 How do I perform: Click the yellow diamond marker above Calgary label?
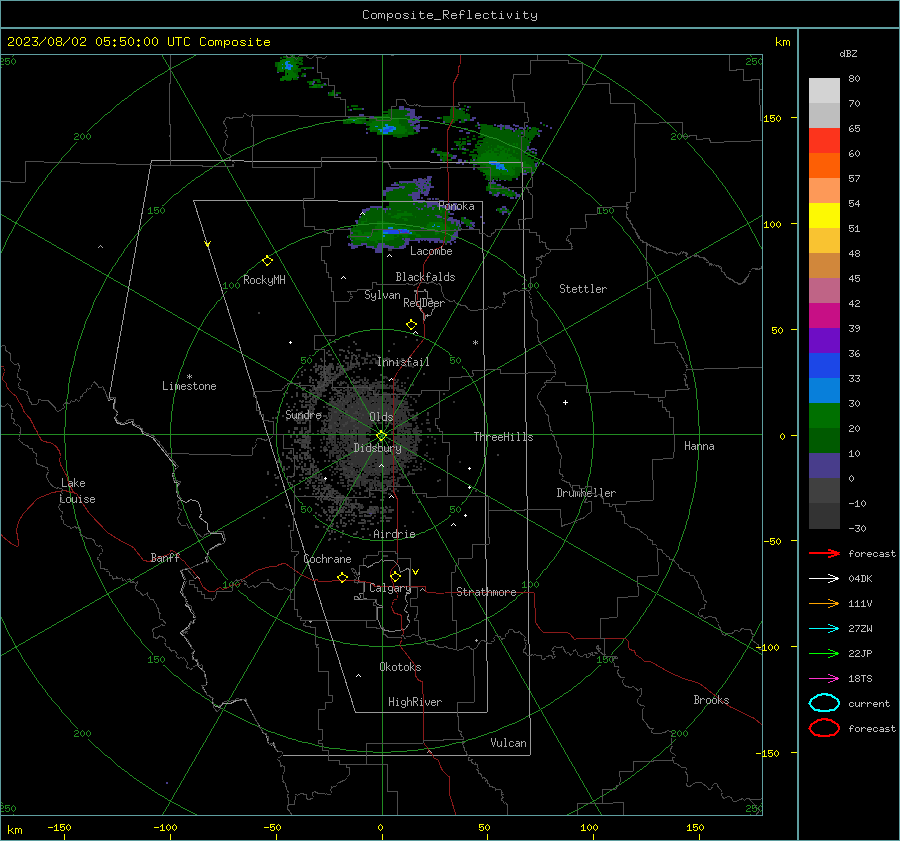coord(395,576)
